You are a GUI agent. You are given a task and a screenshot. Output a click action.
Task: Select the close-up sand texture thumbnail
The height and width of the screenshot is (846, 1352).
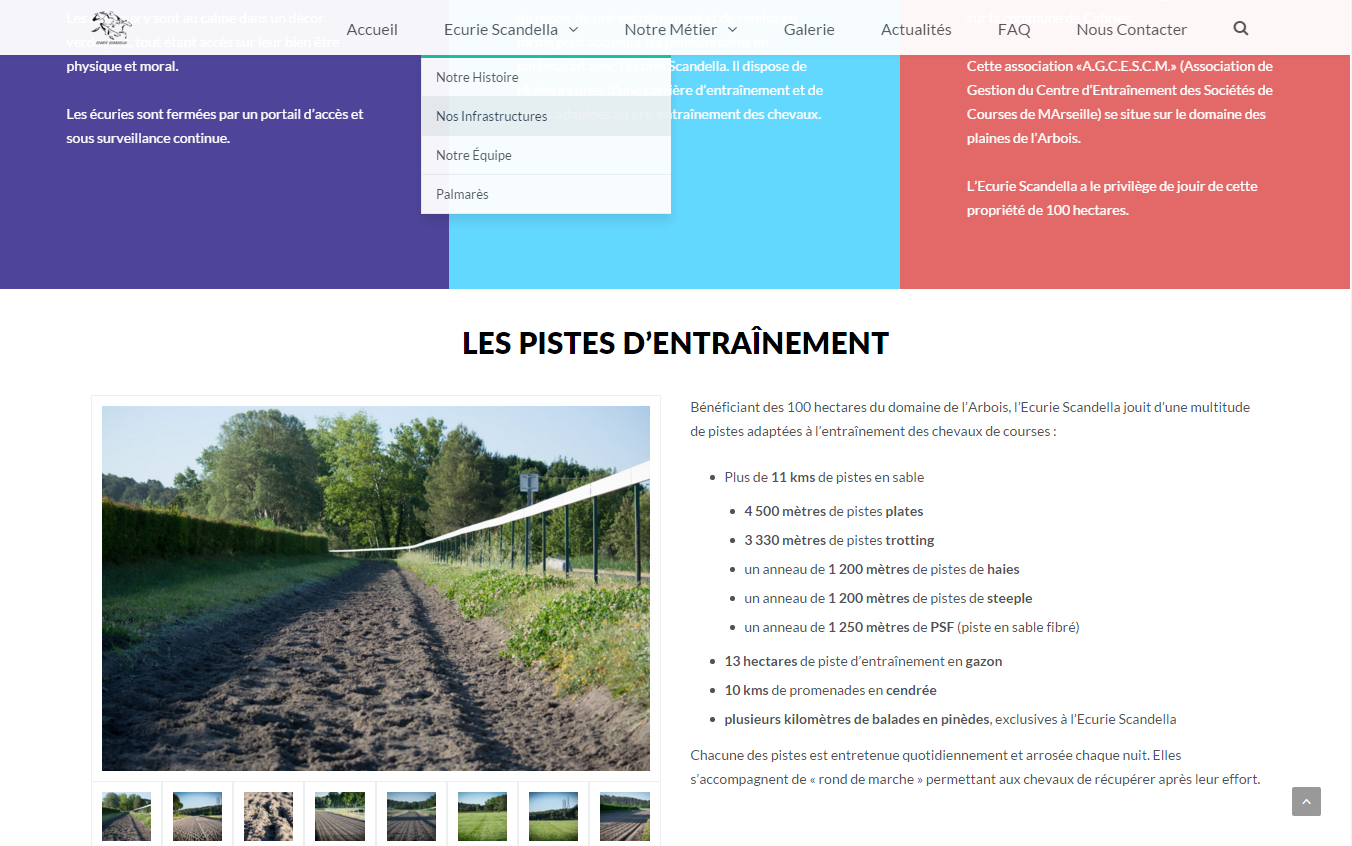pos(269,816)
